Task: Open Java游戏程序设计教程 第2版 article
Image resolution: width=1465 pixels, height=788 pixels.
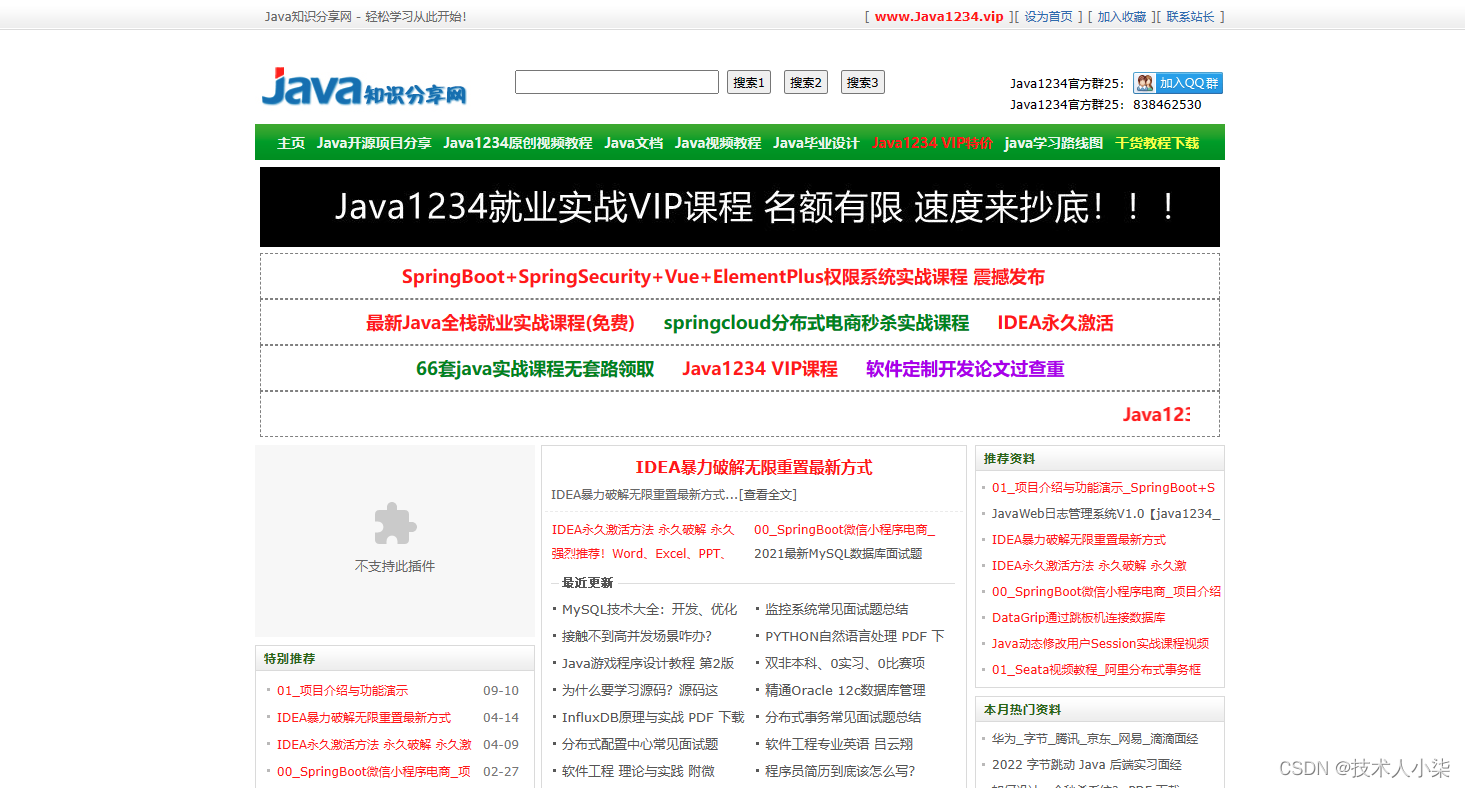Action: pyautogui.click(x=648, y=663)
